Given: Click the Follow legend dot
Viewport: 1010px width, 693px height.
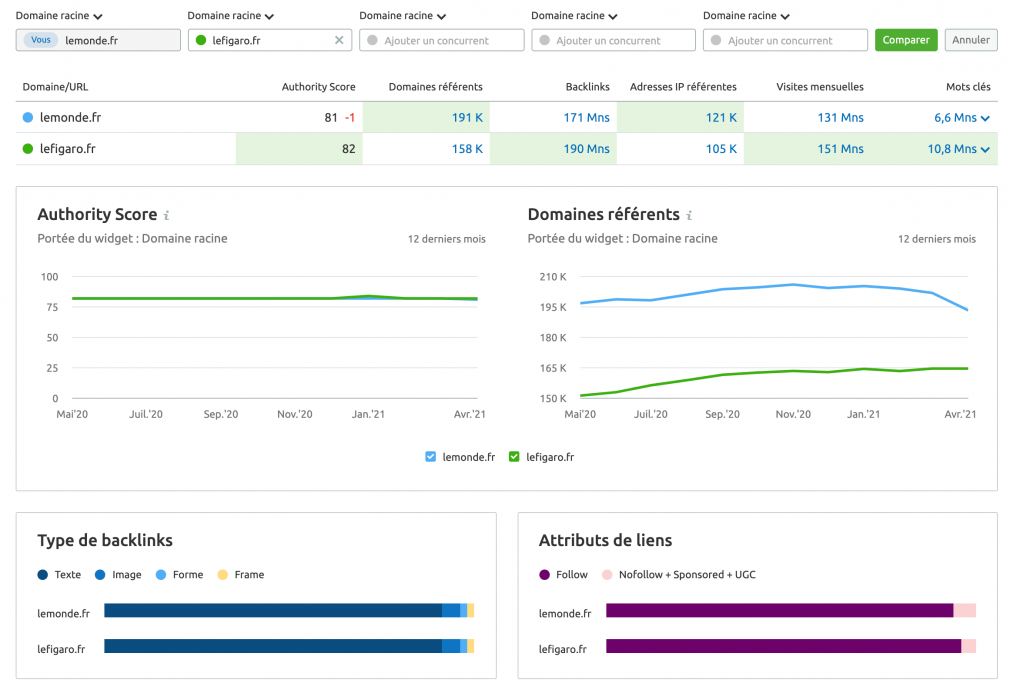Looking at the screenshot, I should click(x=544, y=574).
